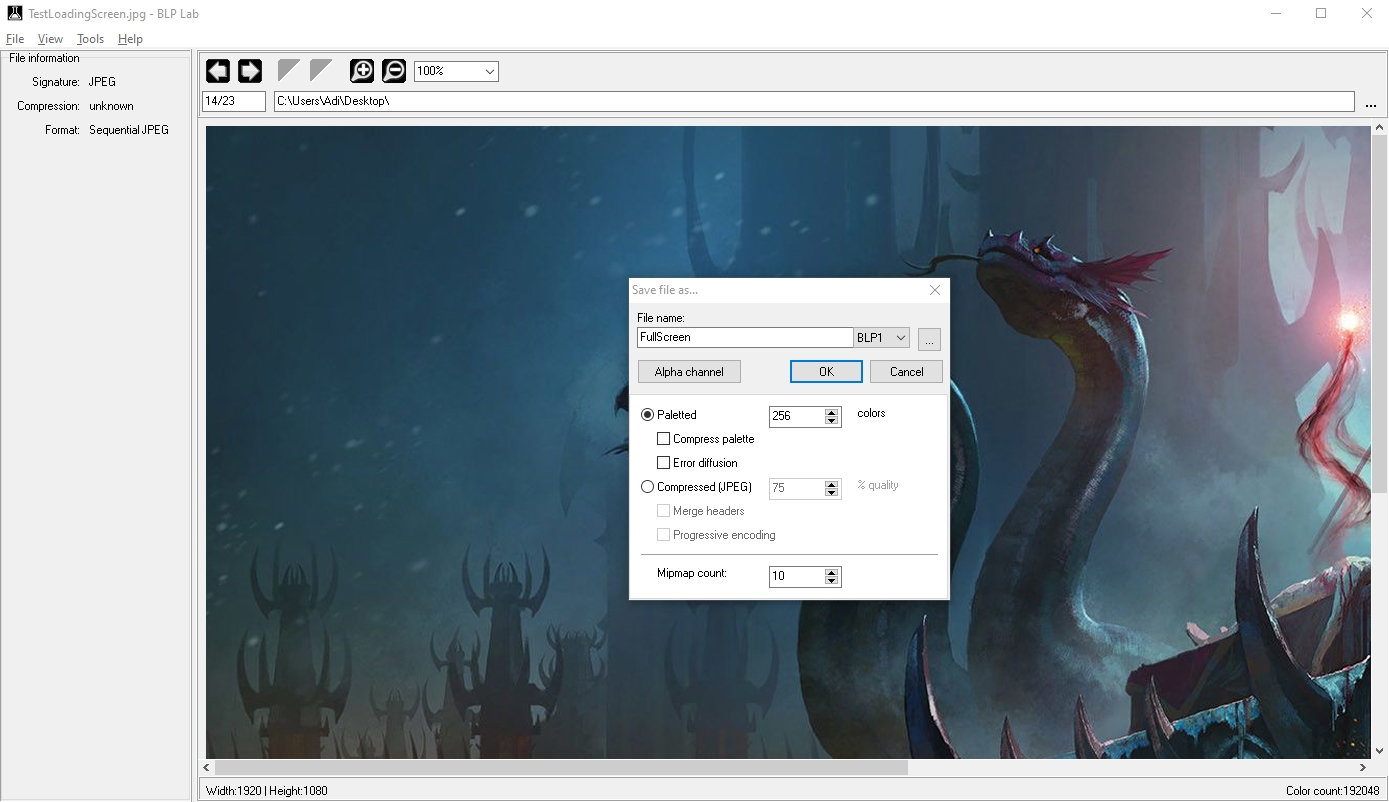Click the Mipmap count value field
Viewport: 1389px width, 802px height.
pyautogui.click(x=797, y=577)
